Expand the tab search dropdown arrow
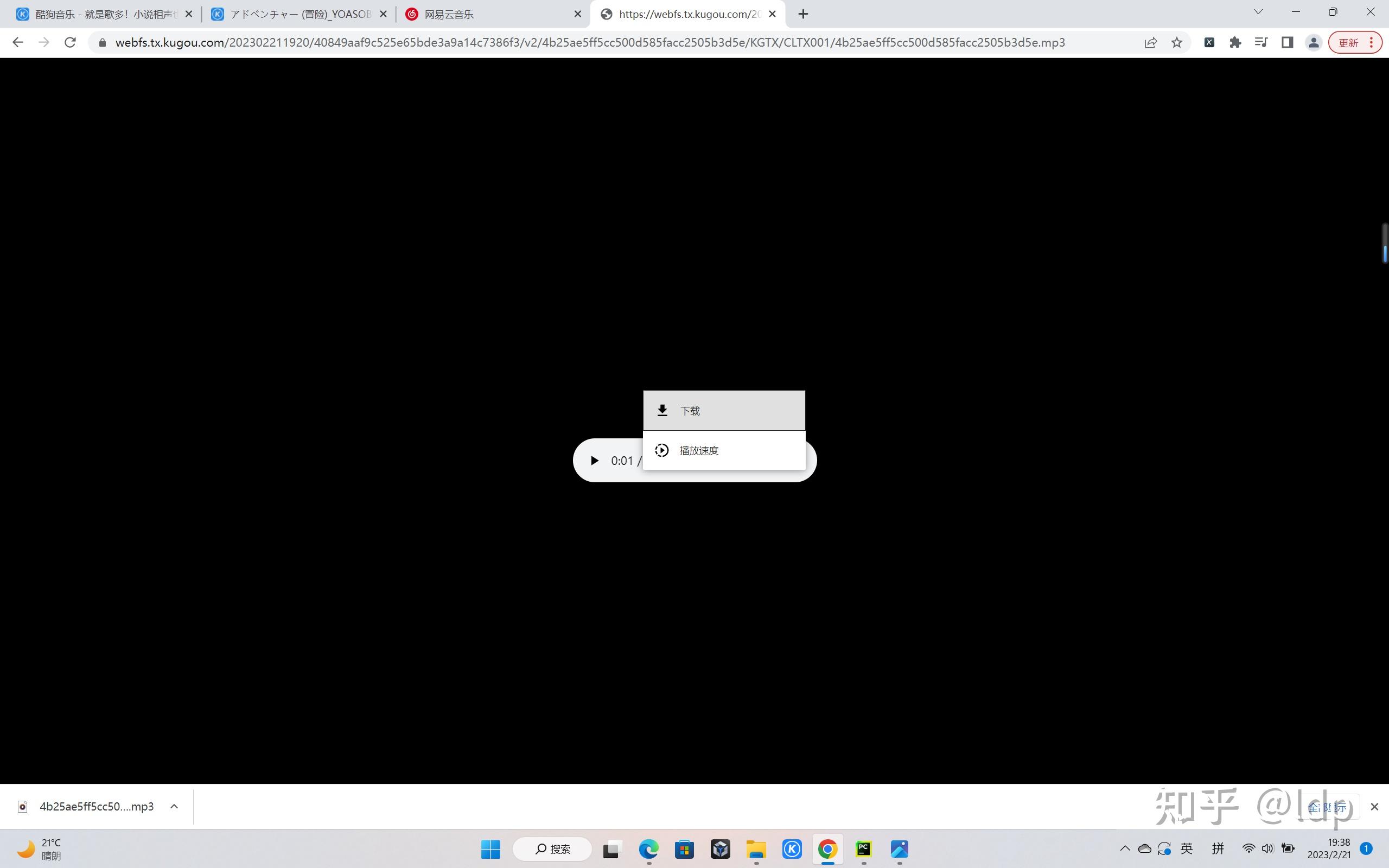Screen dimensions: 1389x868 (1258, 12)
